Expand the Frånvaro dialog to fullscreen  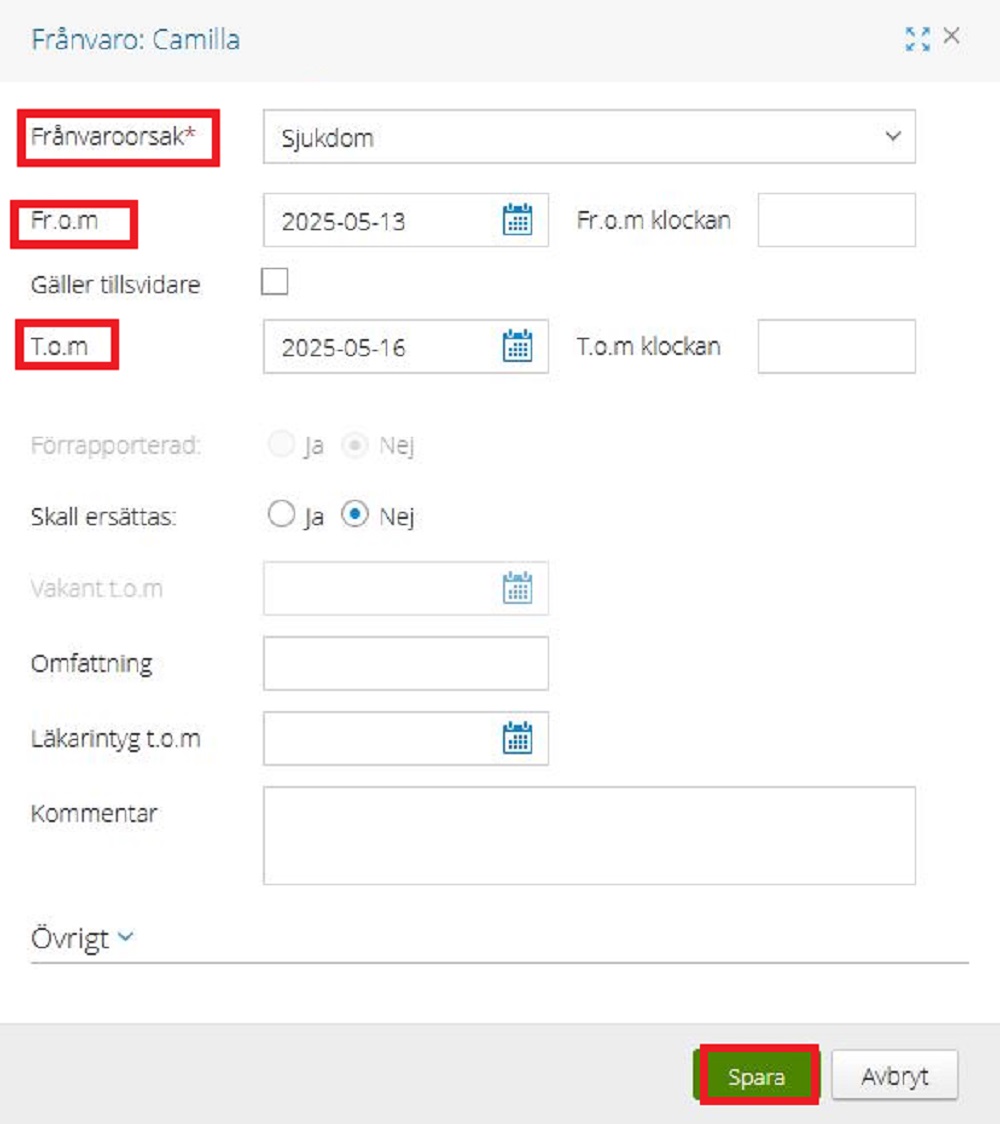pyautogui.click(x=917, y=39)
